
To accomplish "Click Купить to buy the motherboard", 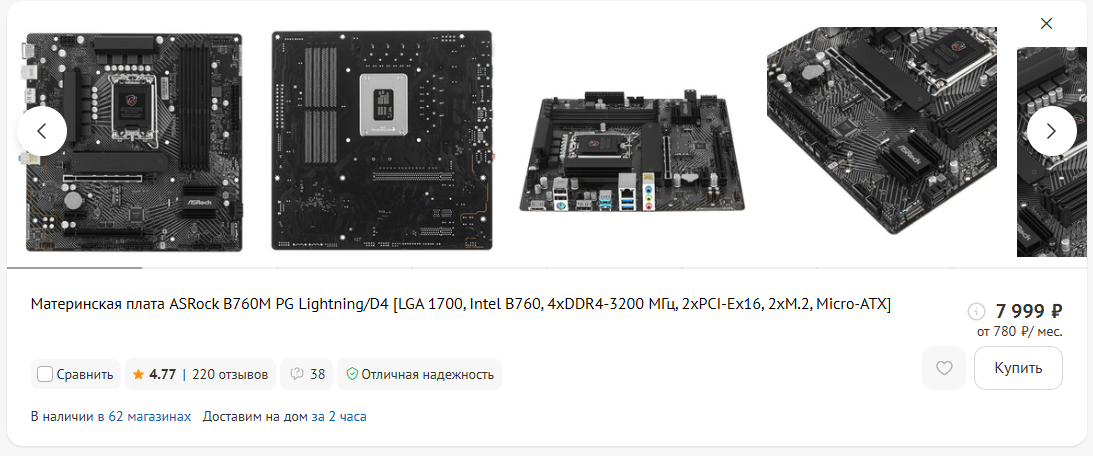I will pos(1018,368).
